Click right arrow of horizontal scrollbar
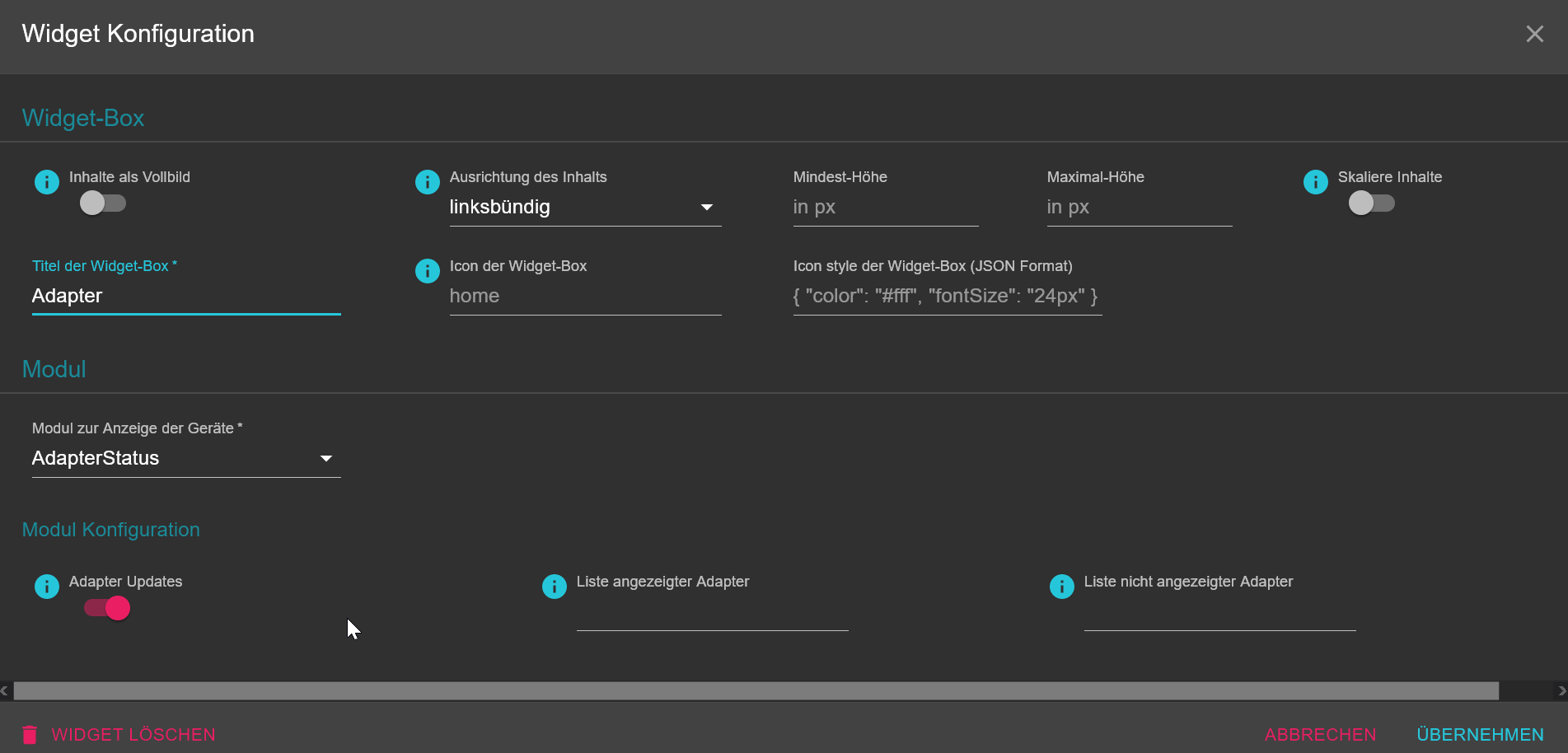Screen dimensions: 1568x753 [1561, 691]
